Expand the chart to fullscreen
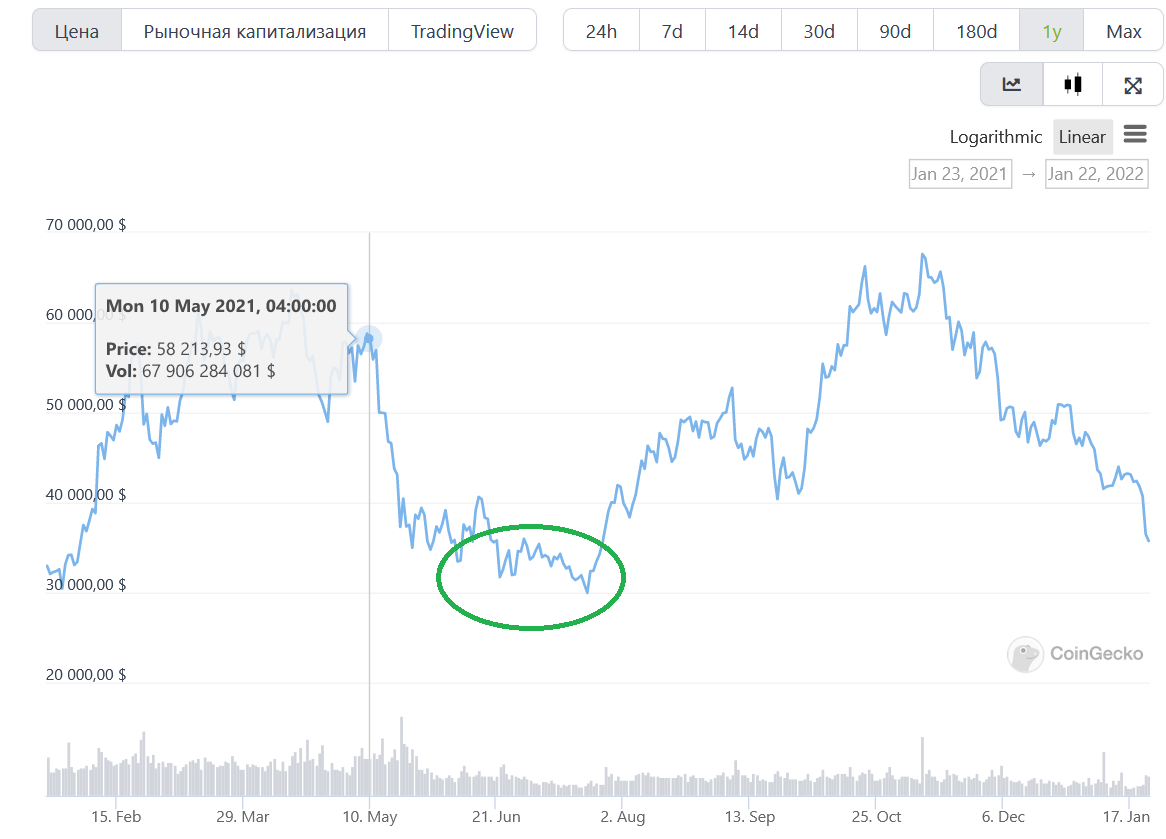The width and height of the screenshot is (1166, 839). (x=1133, y=86)
